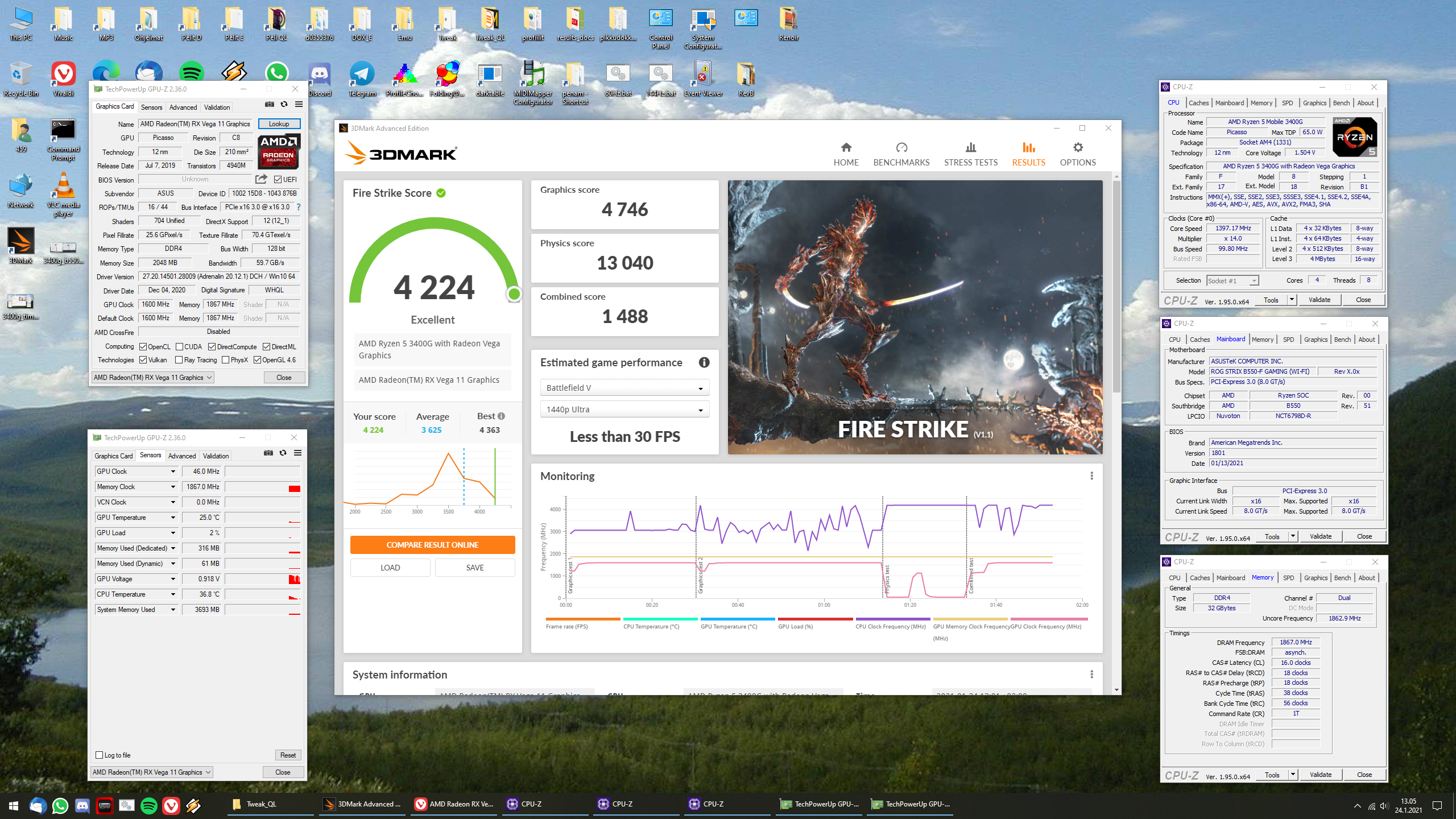The image size is (1456, 819).
Task: Expand the Memory Clock sensor dropdown
Action: 173,487
